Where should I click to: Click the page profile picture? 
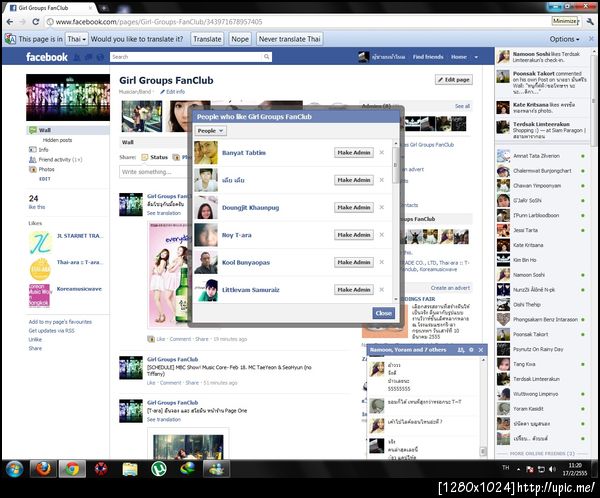[x=68, y=98]
